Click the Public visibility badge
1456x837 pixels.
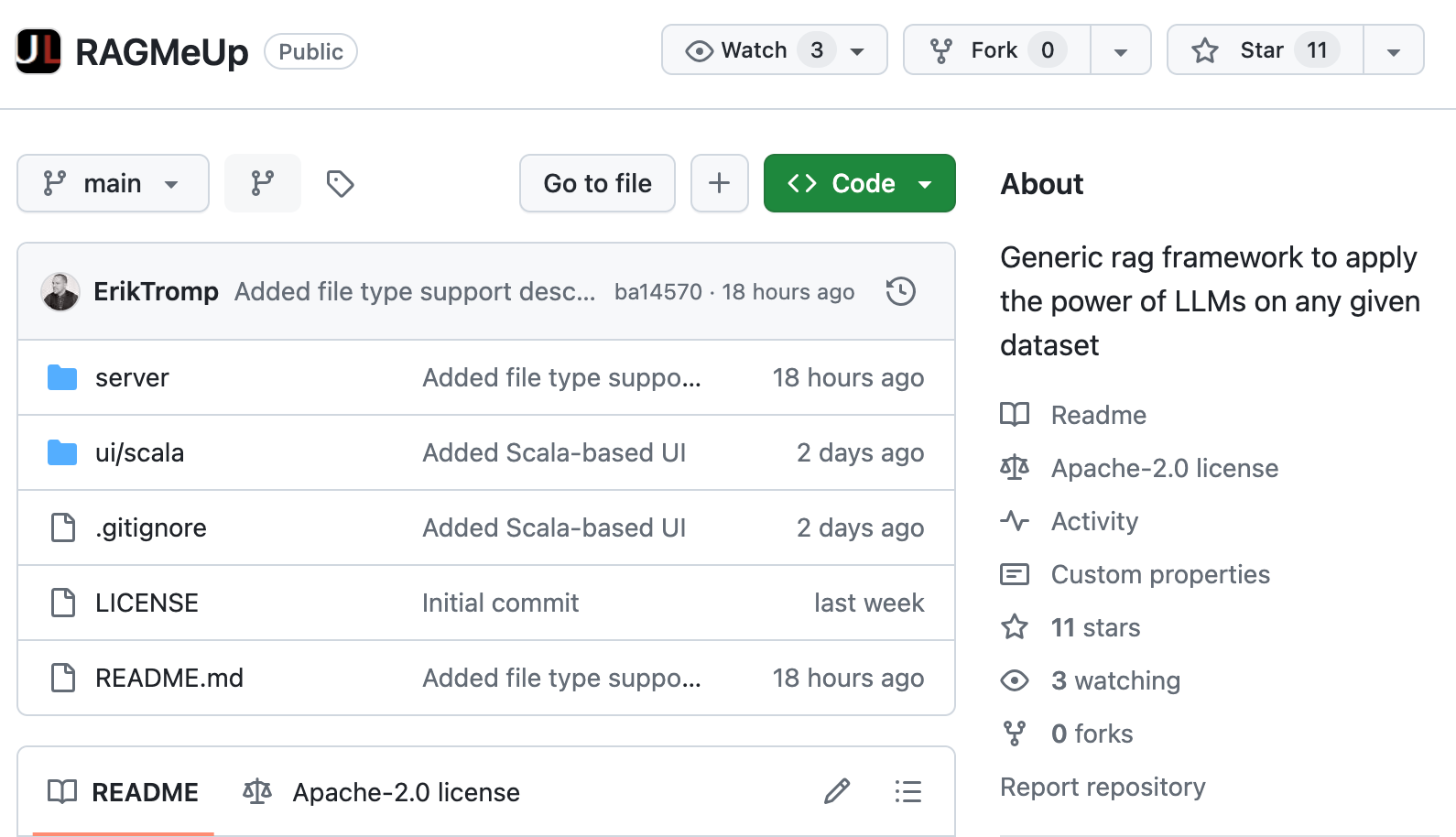[x=310, y=51]
